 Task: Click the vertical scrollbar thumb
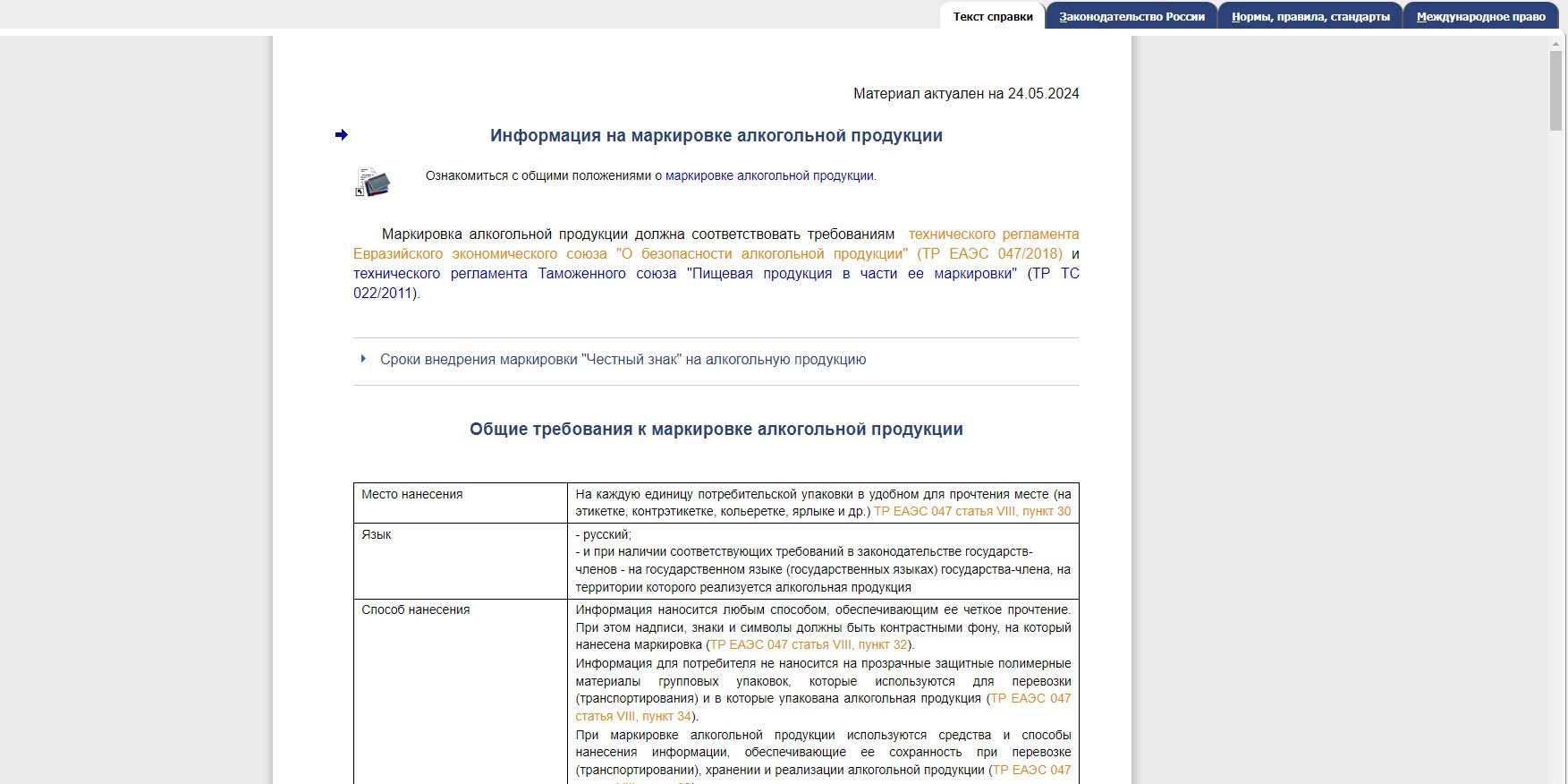tap(1556, 91)
